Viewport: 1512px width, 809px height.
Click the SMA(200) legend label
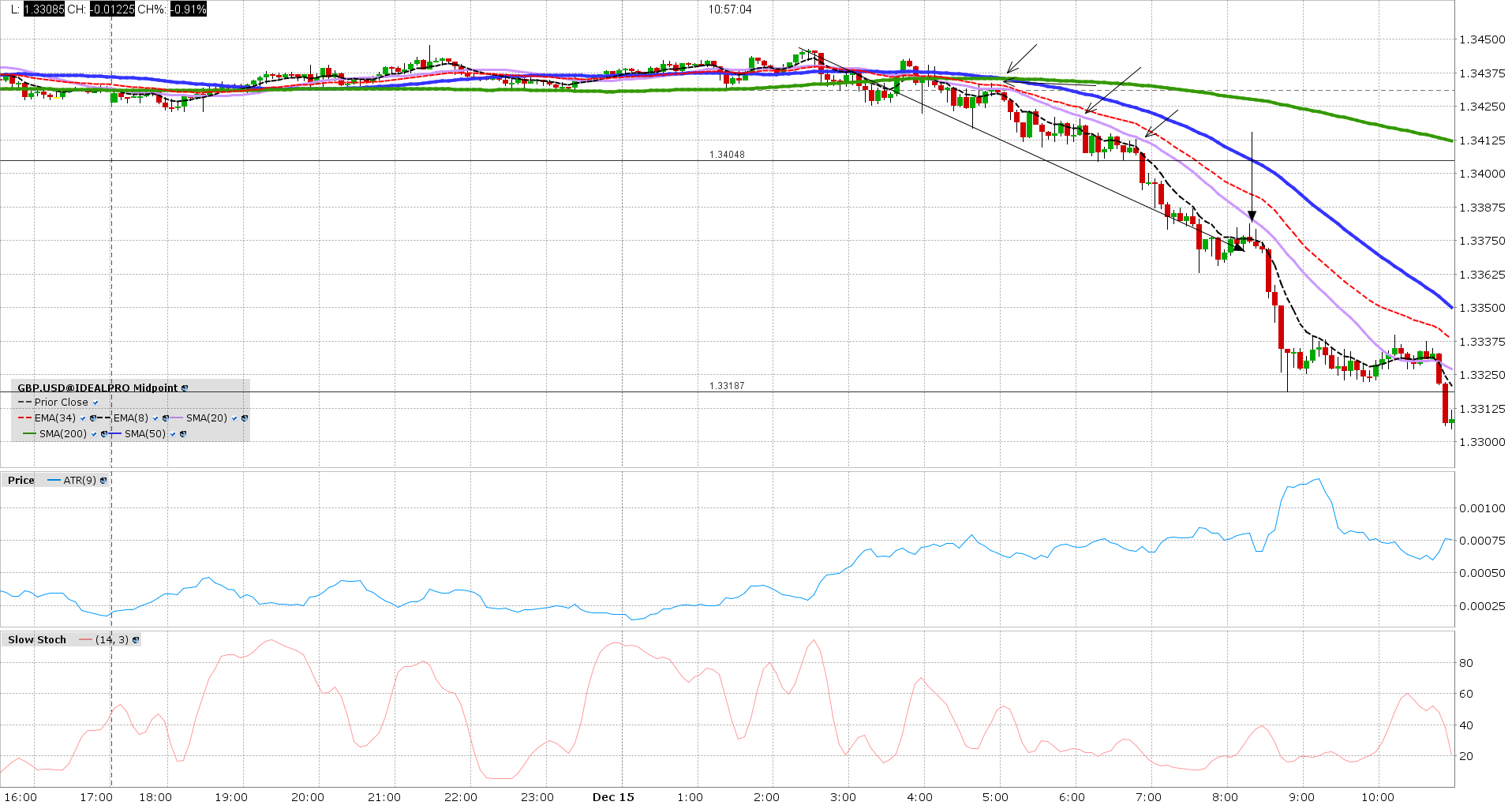(63, 434)
